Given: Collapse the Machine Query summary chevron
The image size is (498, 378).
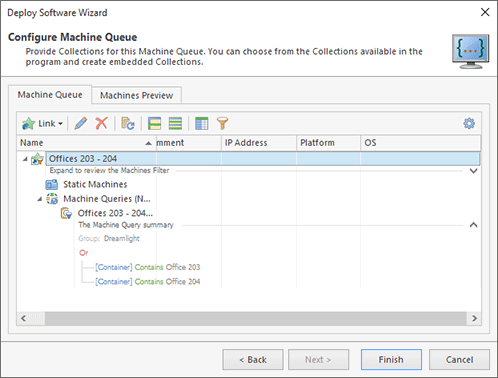Looking at the screenshot, I should [473, 225].
